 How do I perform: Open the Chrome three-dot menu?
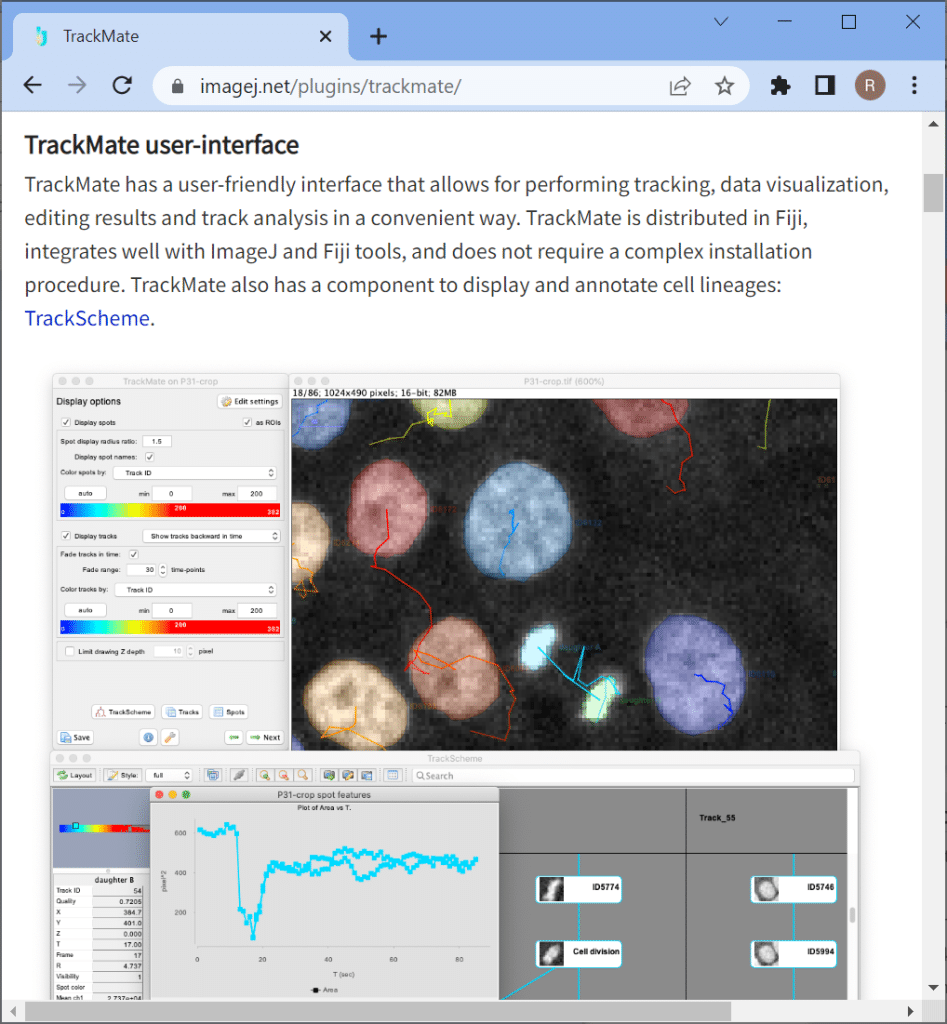(x=915, y=86)
